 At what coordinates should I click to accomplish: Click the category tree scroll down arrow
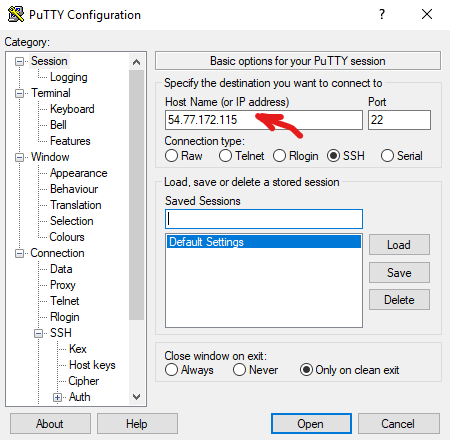136,397
